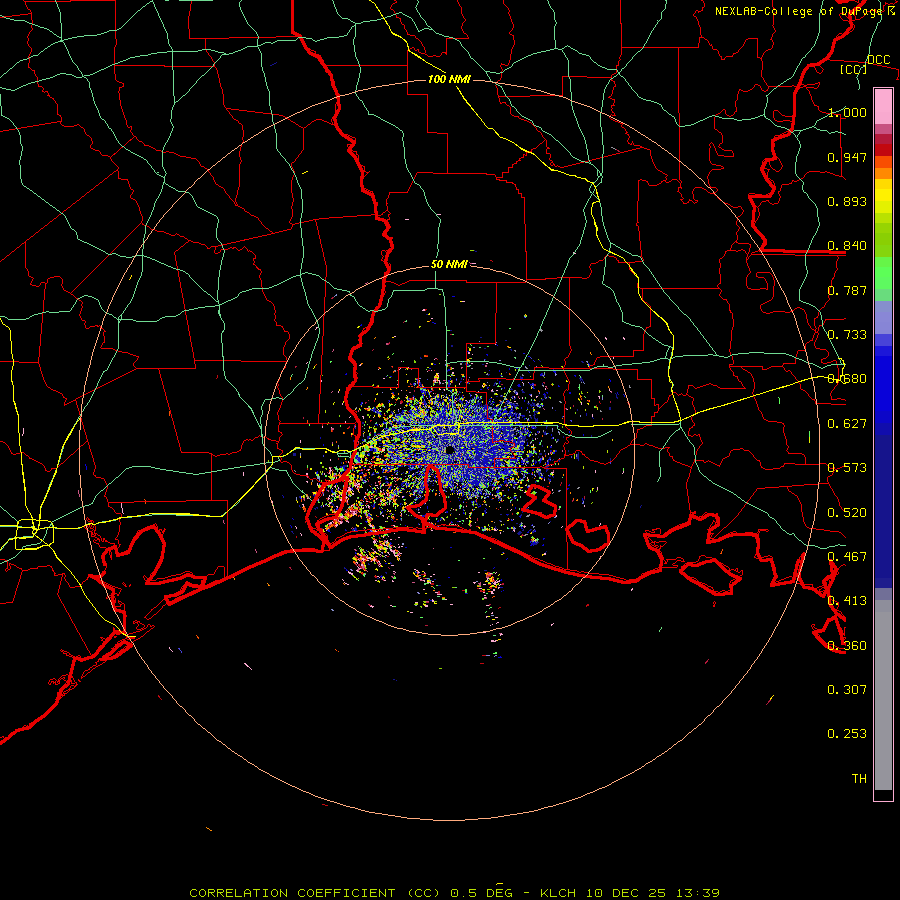Click the 0.573 legend value

(847, 468)
